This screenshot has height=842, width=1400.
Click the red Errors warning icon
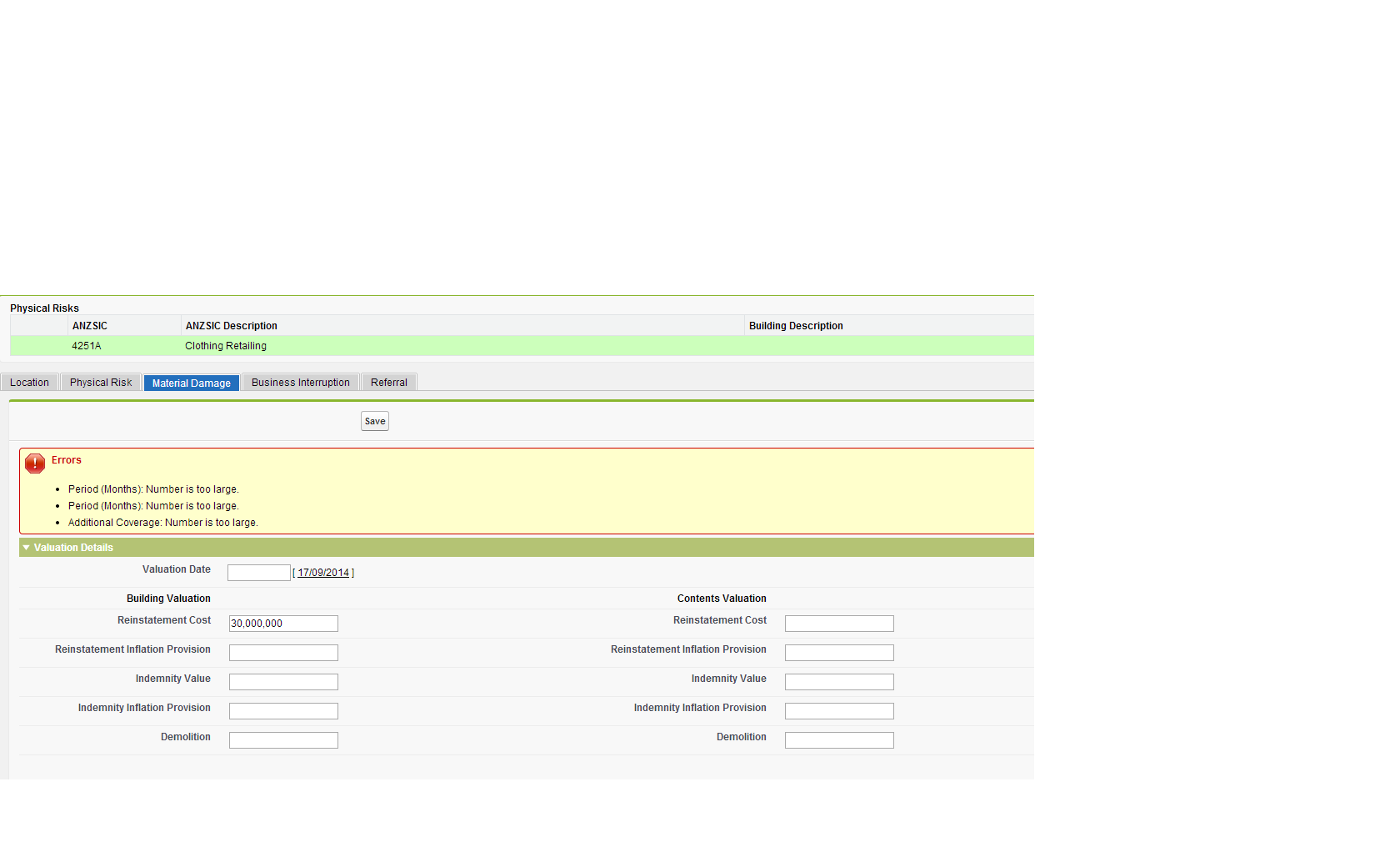34,463
